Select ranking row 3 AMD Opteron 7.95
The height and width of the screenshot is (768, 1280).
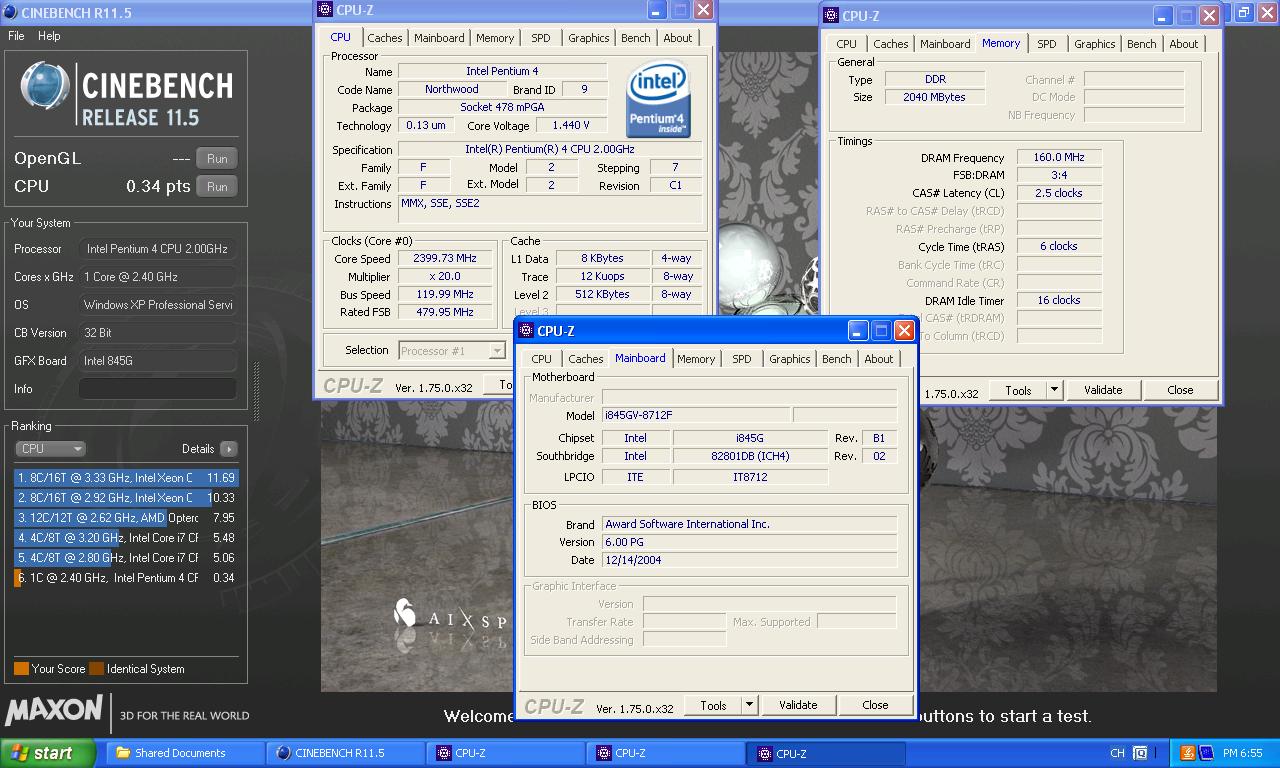[126, 518]
